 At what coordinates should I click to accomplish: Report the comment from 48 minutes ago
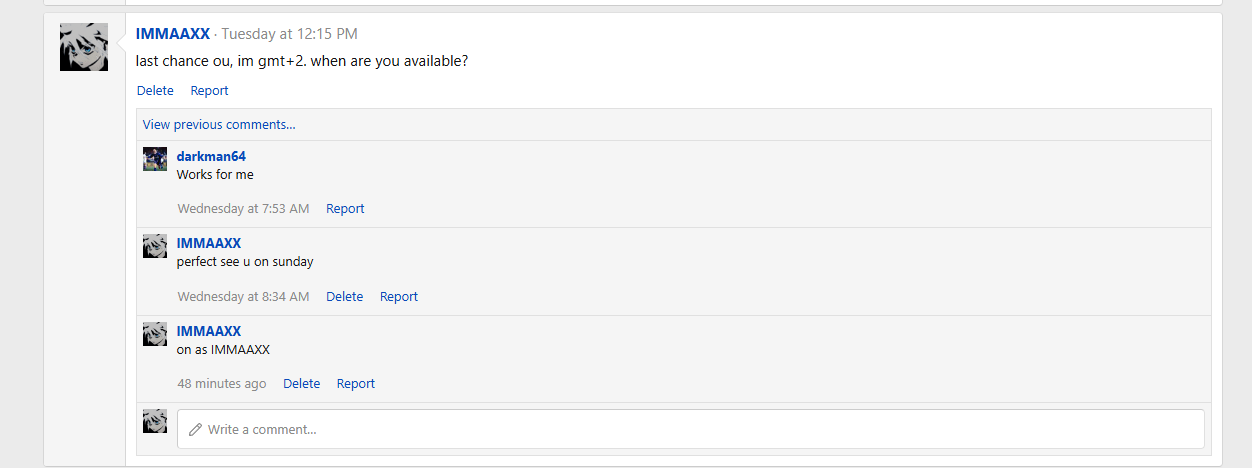(356, 383)
